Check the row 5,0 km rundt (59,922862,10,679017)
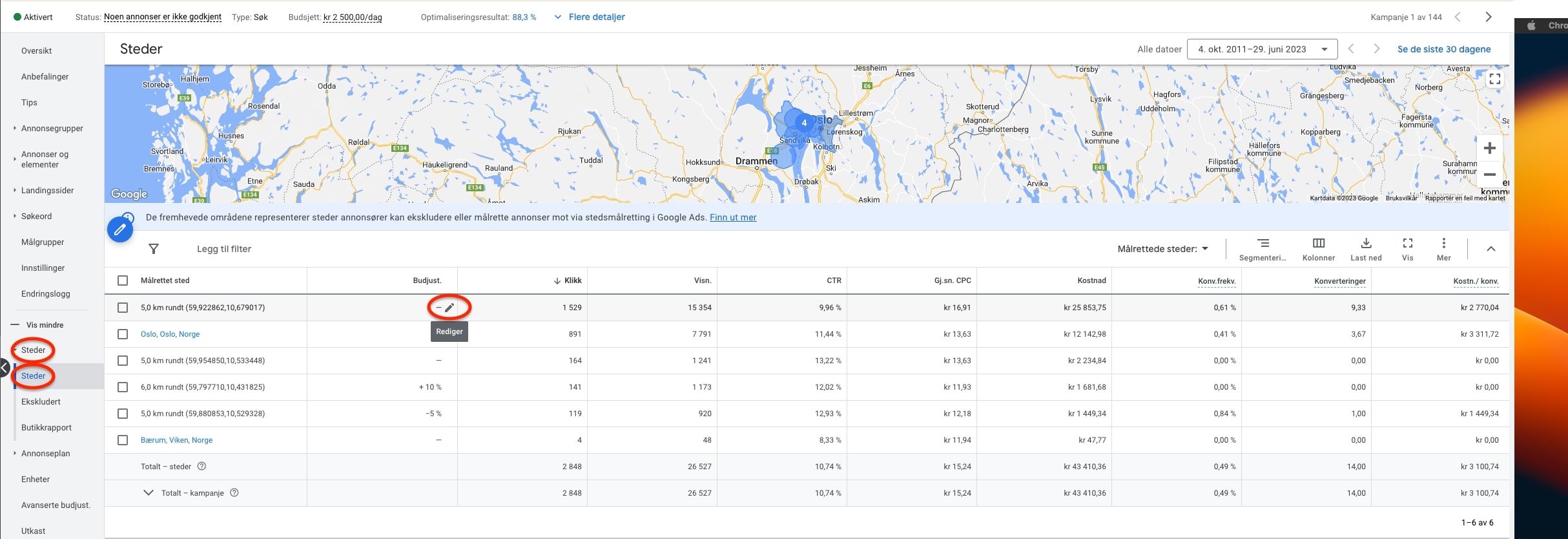The image size is (1568, 539). pos(123,308)
